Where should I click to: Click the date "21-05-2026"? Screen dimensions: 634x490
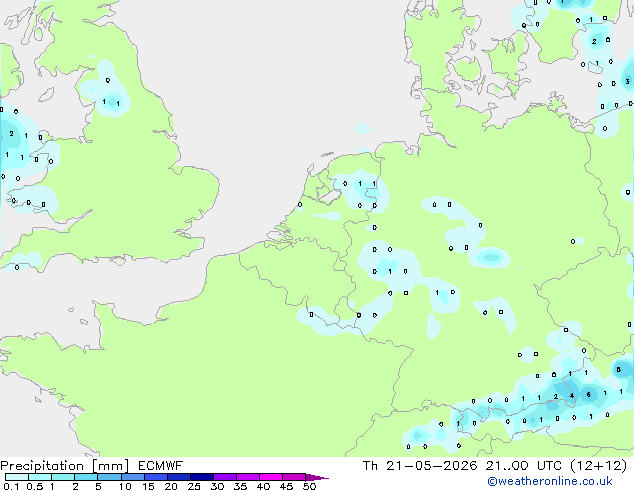point(431,466)
